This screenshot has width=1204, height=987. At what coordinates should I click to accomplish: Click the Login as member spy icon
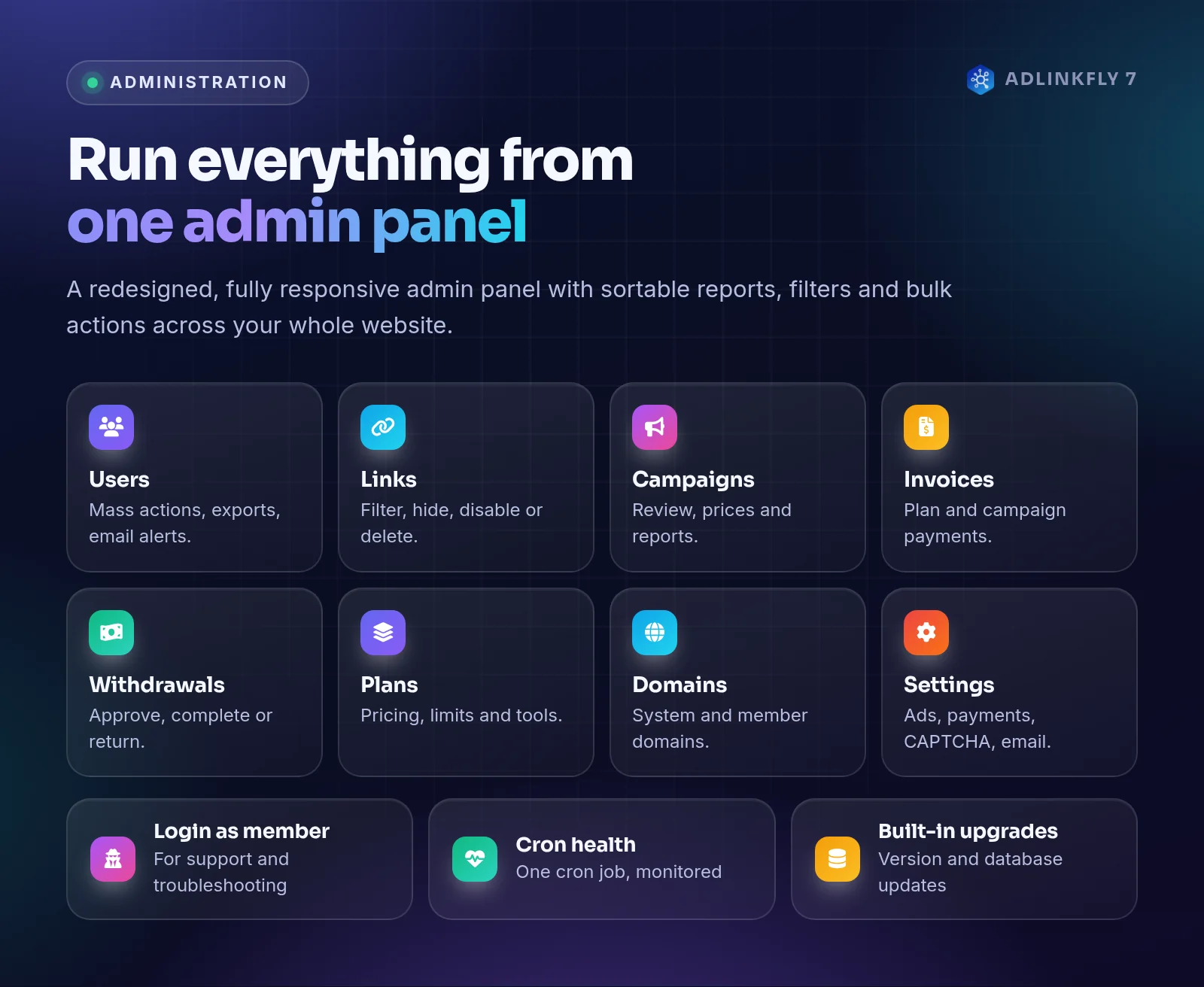tap(113, 859)
